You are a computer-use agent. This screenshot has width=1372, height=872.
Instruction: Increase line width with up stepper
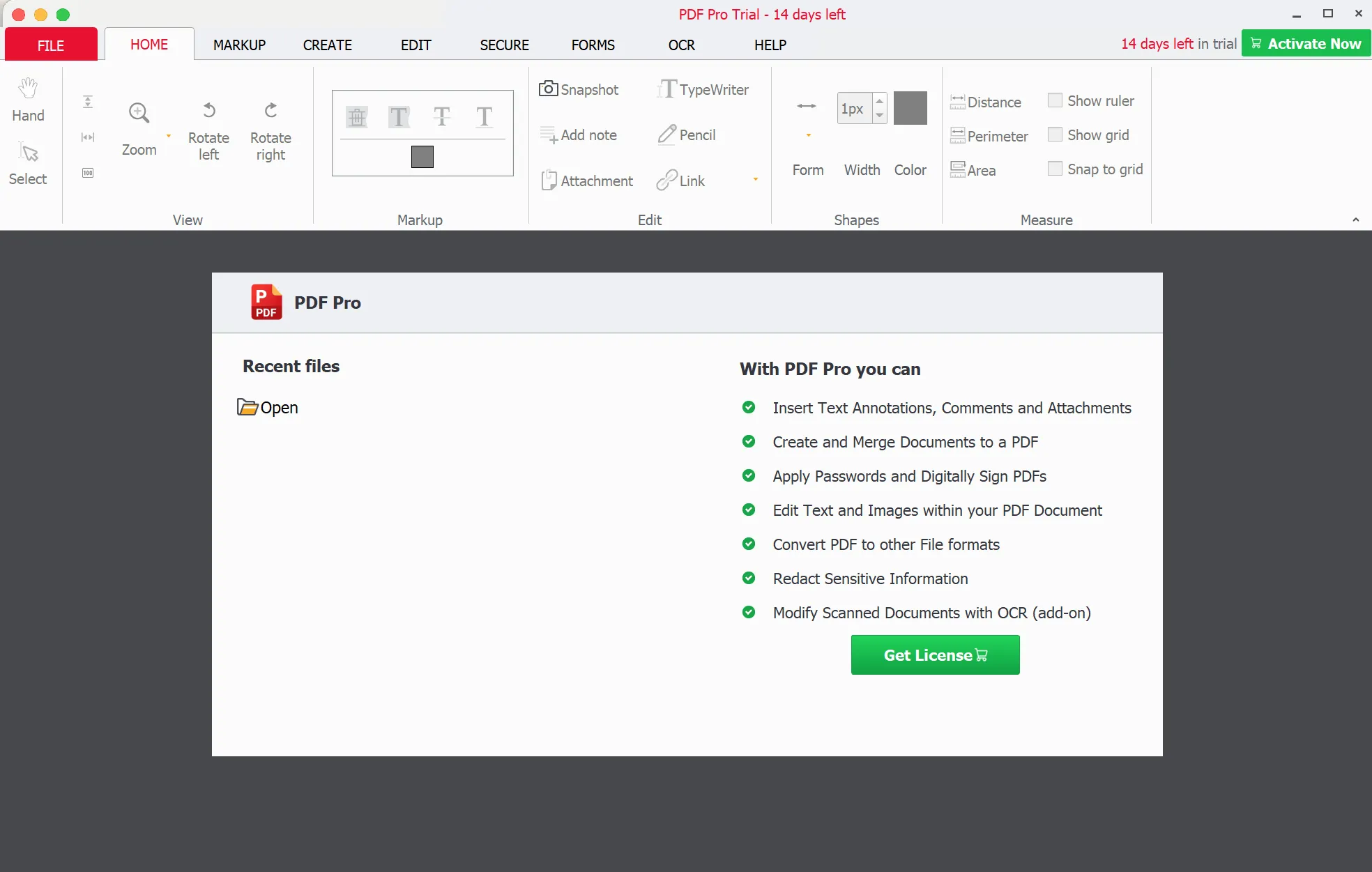click(x=880, y=101)
